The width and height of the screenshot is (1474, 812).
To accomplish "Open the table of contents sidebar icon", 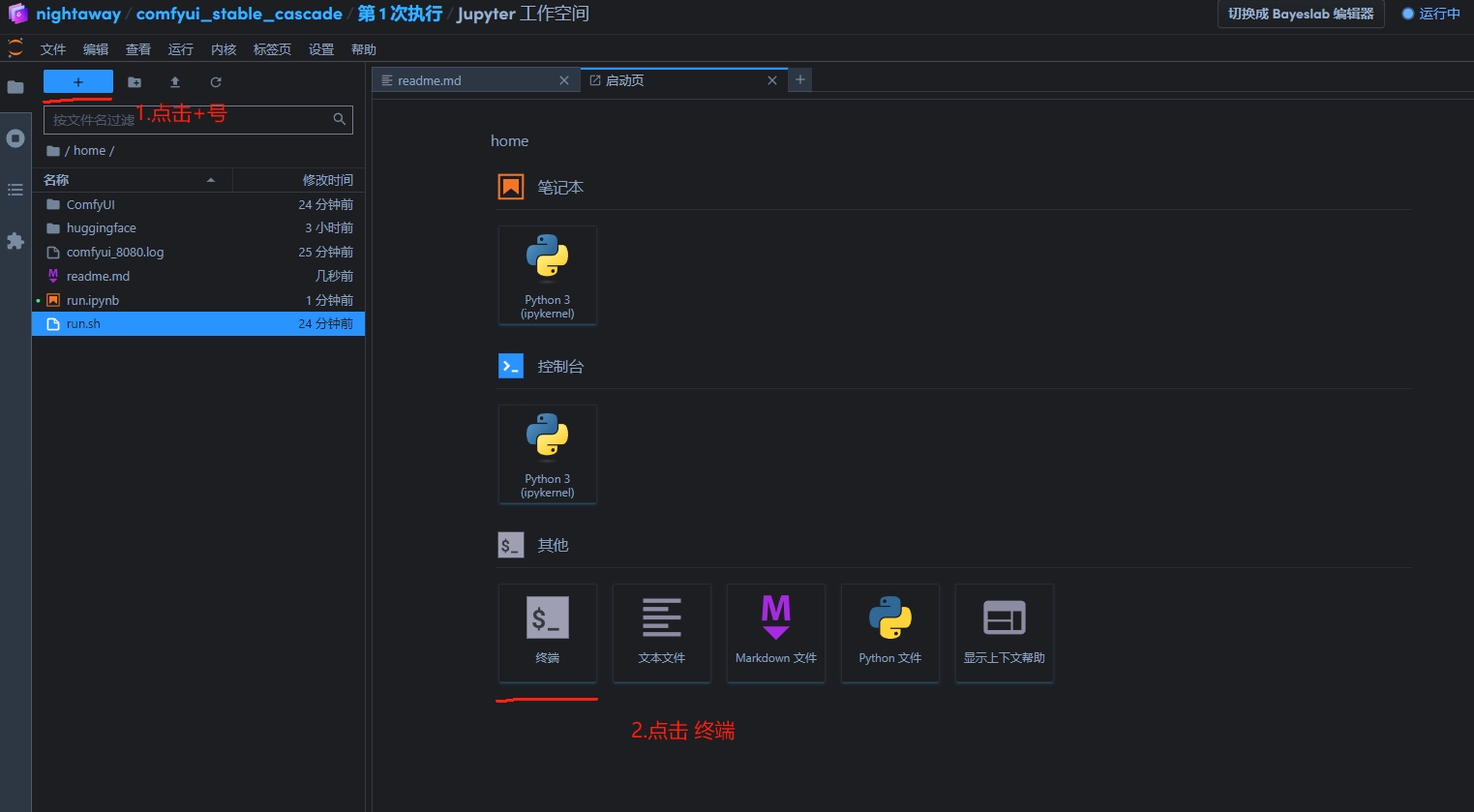I will [x=15, y=190].
